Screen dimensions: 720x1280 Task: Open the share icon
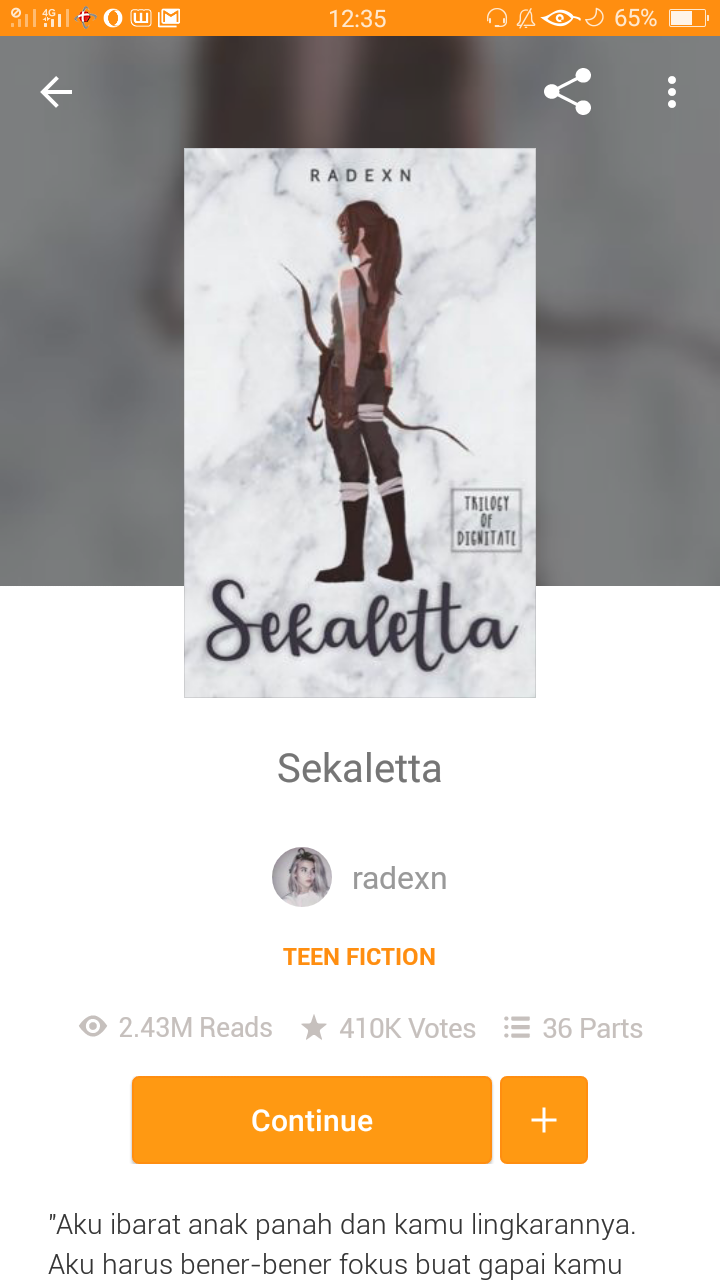point(567,92)
